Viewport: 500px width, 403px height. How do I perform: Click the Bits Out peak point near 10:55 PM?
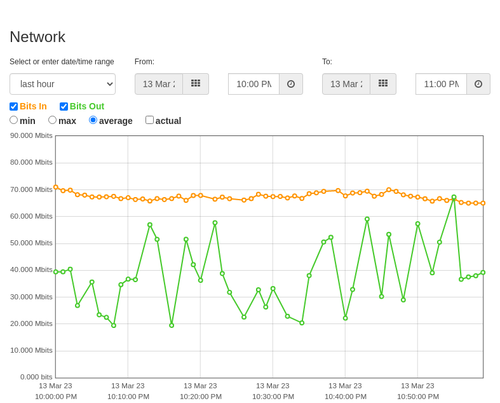[x=454, y=197]
